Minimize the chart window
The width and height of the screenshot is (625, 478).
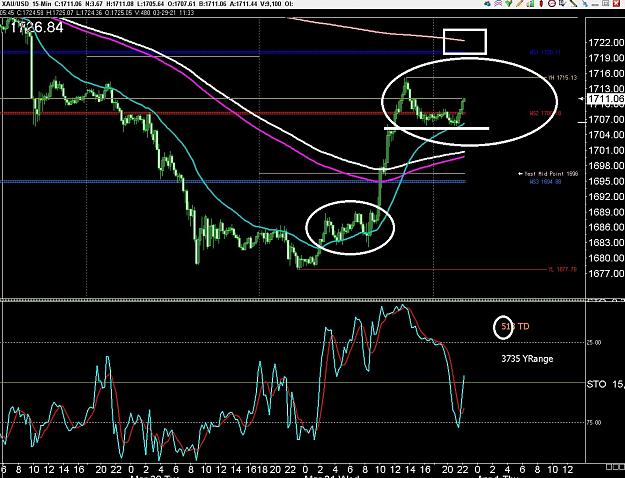595,4
